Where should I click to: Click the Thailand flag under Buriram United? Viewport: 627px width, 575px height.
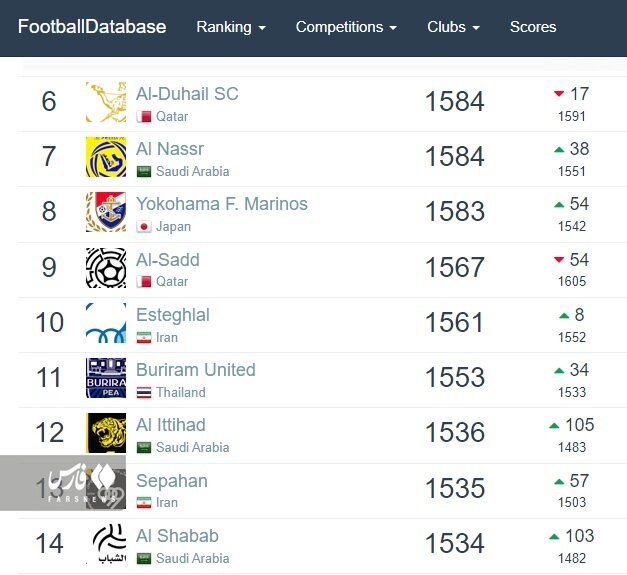click(144, 393)
